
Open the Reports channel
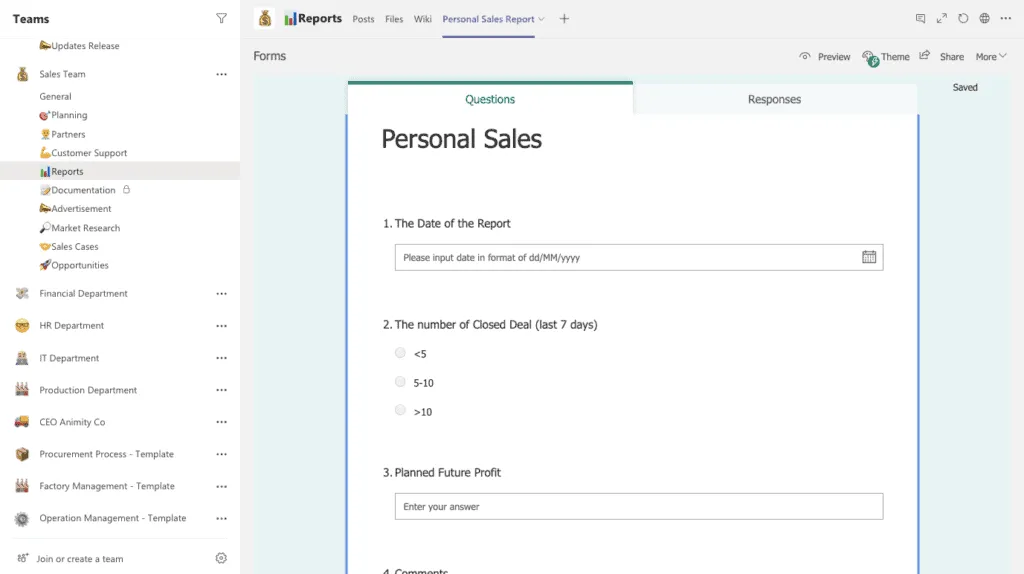click(x=61, y=171)
